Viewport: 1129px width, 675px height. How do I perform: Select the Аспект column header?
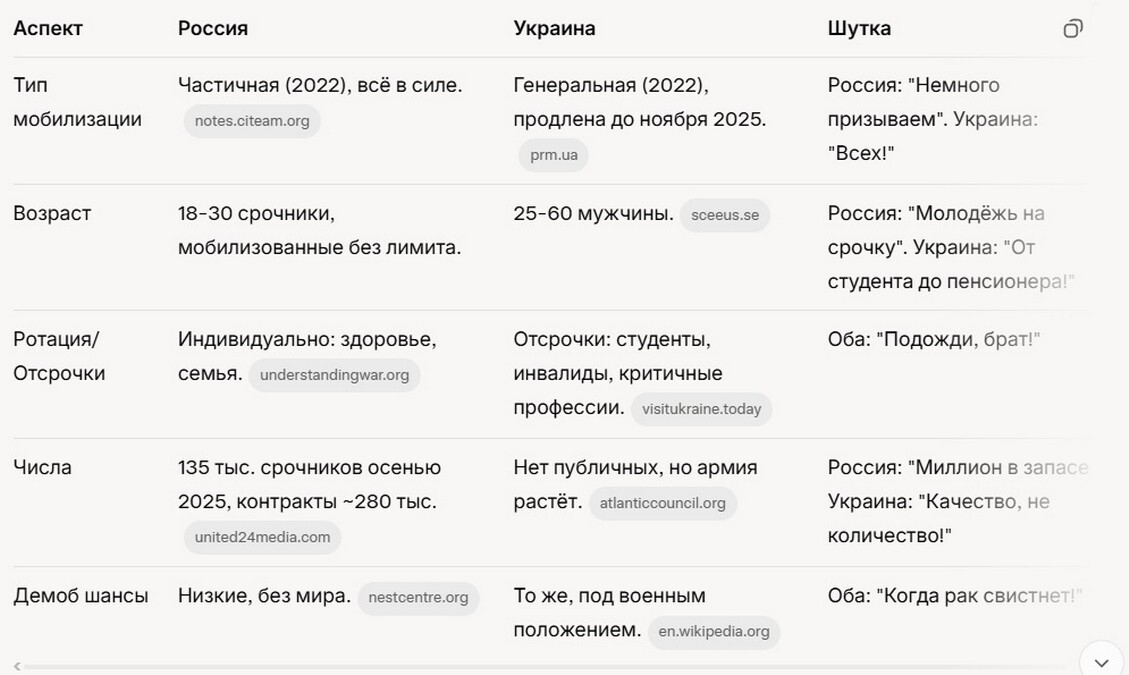click(x=47, y=28)
